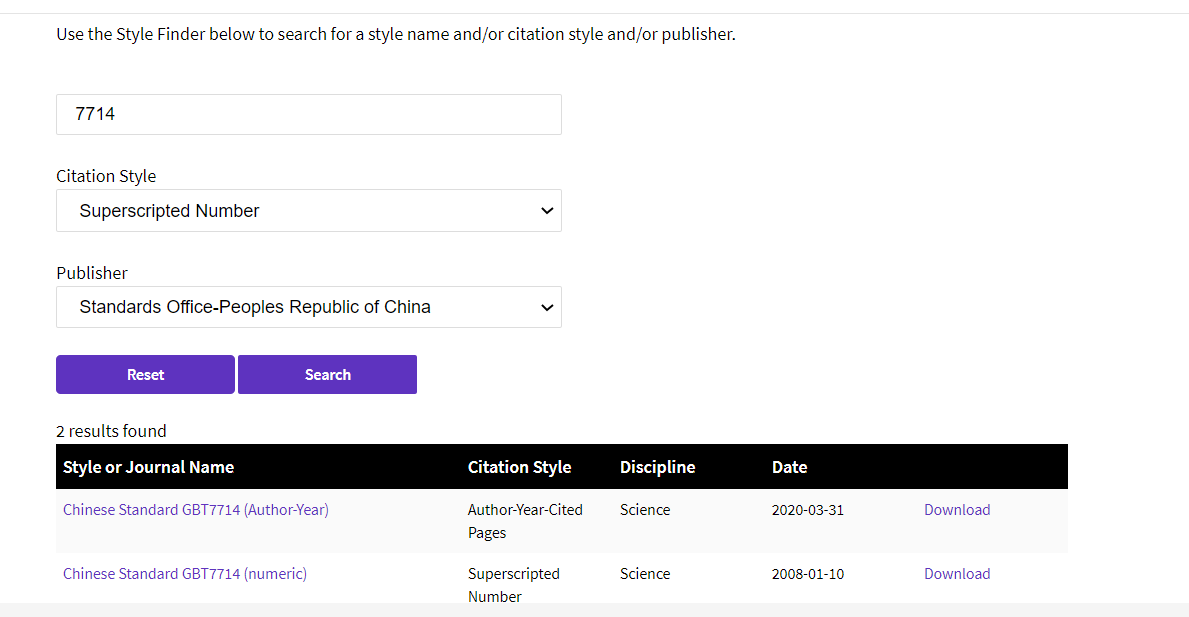This screenshot has height=617, width=1189.
Task: Download the GBT7714 numeric style
Action: point(957,574)
